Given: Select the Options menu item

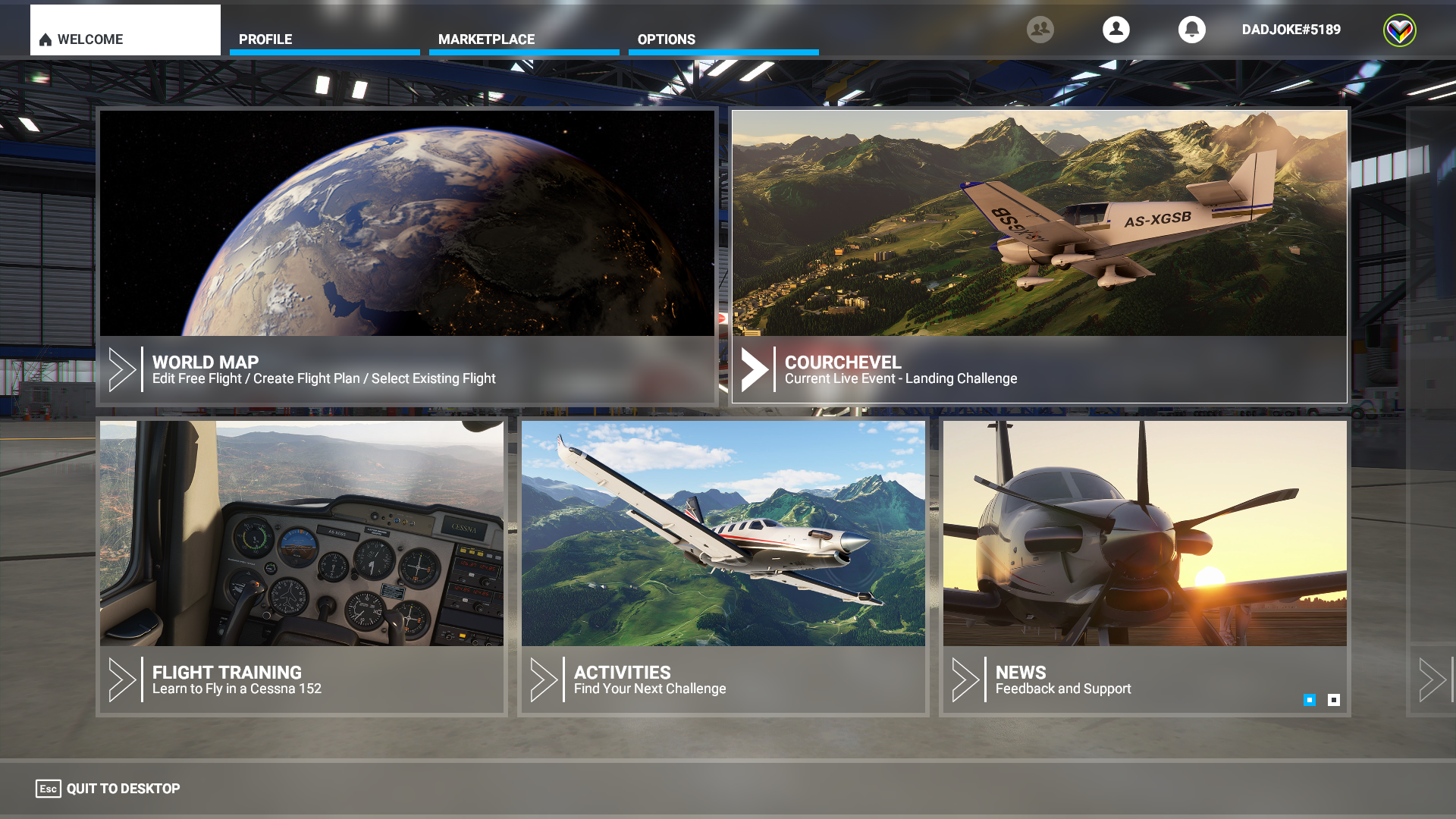Looking at the screenshot, I should [x=666, y=39].
